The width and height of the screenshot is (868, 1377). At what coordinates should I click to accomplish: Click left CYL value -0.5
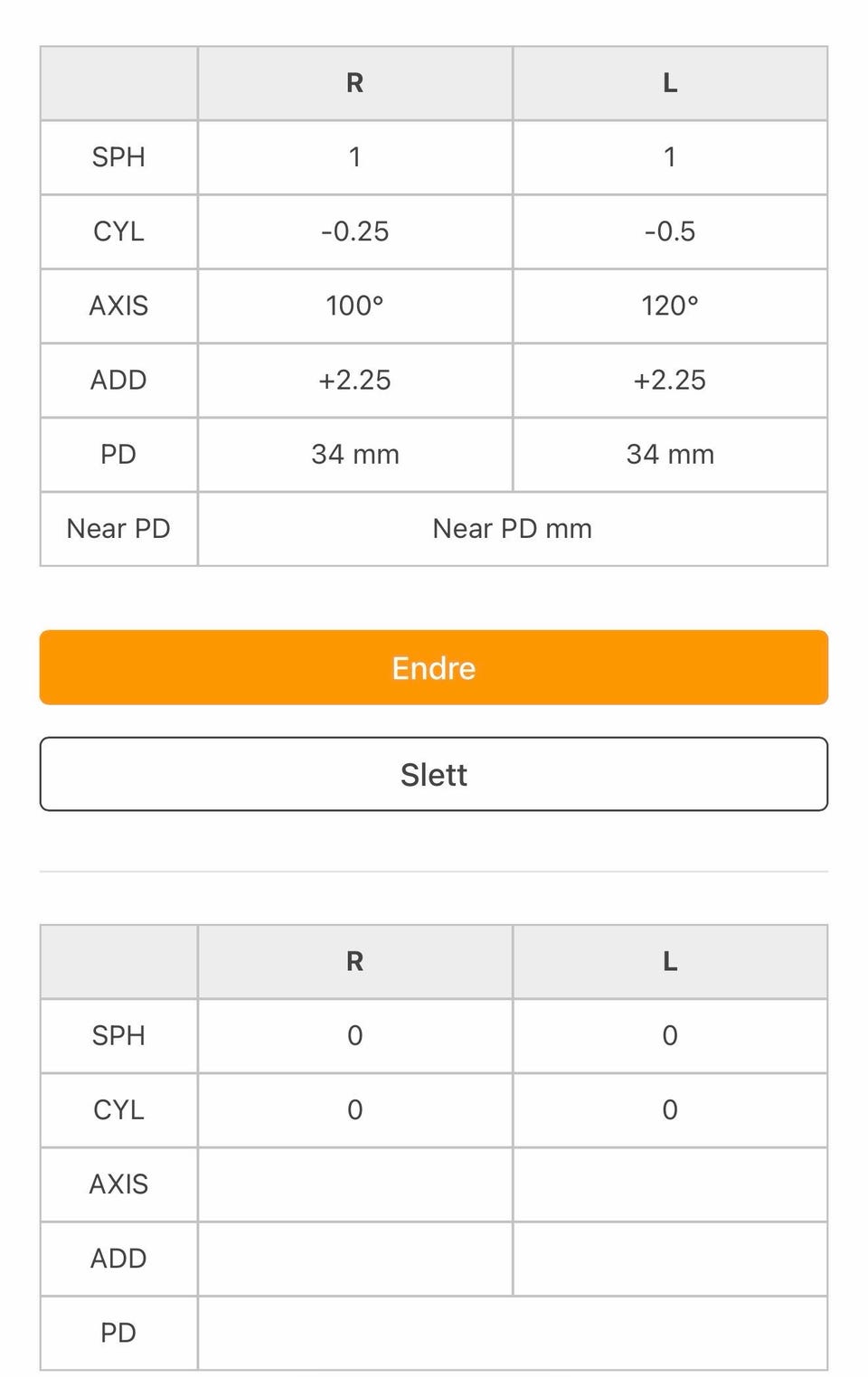[x=669, y=231]
